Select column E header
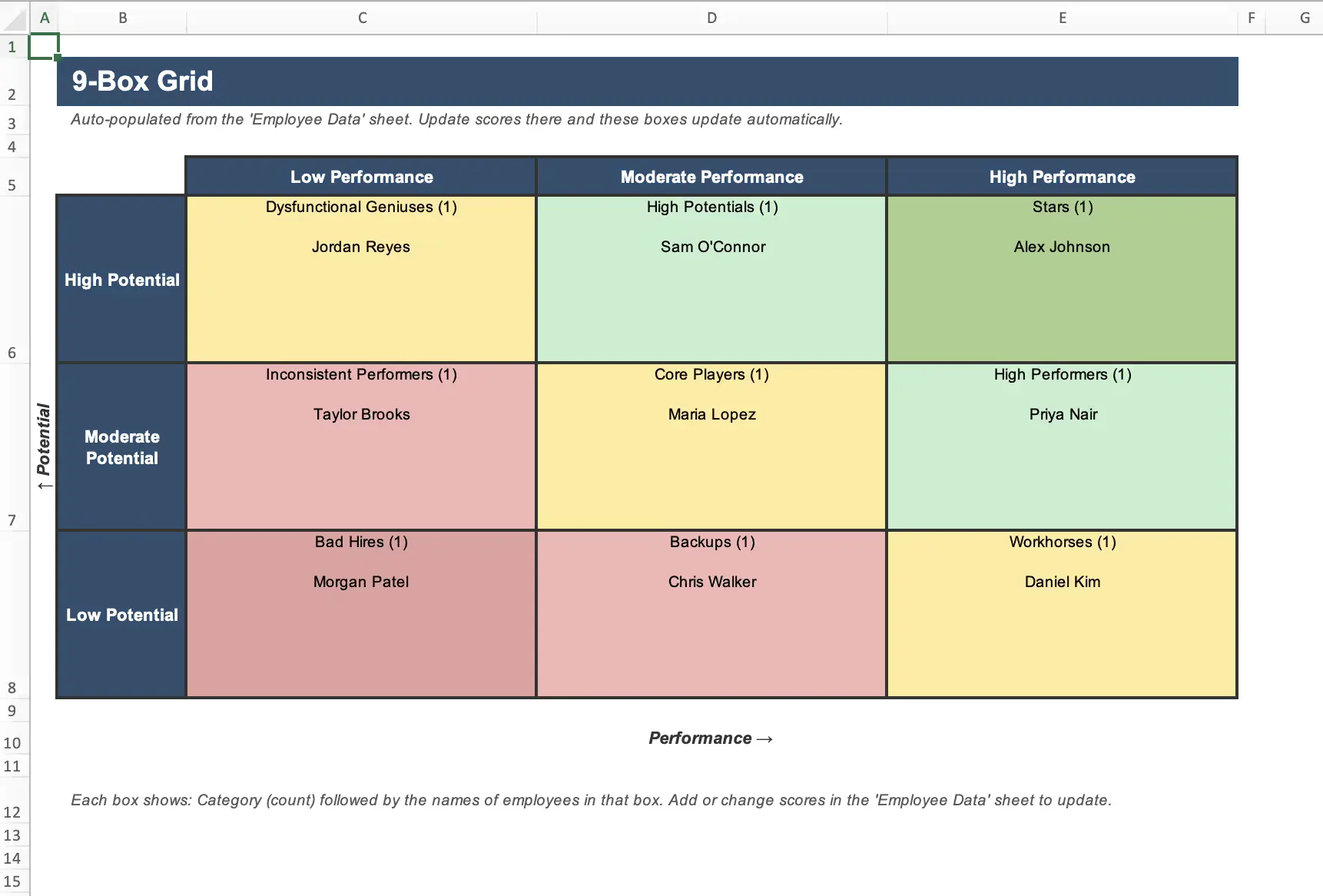The width and height of the screenshot is (1323, 896). point(1063,18)
